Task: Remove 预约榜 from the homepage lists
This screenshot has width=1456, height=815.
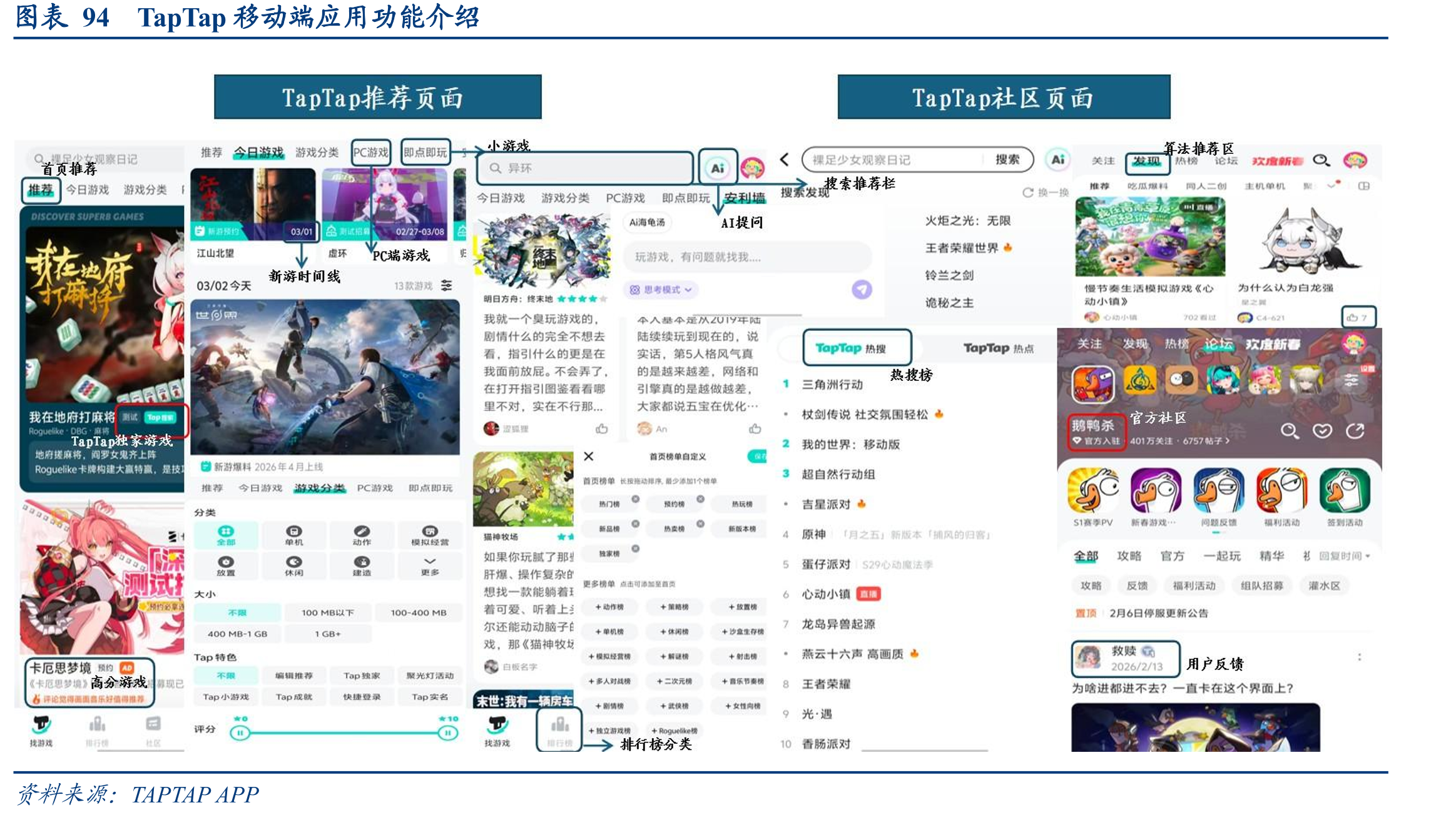Action: tap(700, 499)
